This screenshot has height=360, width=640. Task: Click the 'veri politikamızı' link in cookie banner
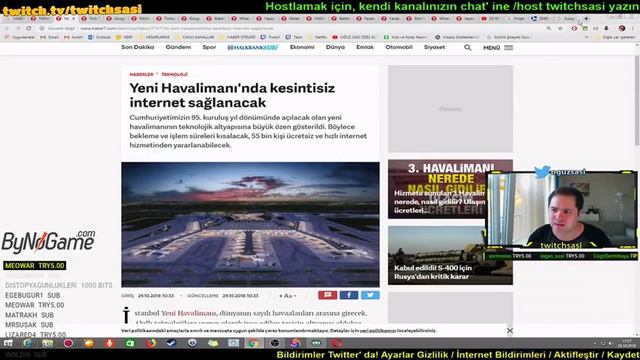[x=378, y=331]
